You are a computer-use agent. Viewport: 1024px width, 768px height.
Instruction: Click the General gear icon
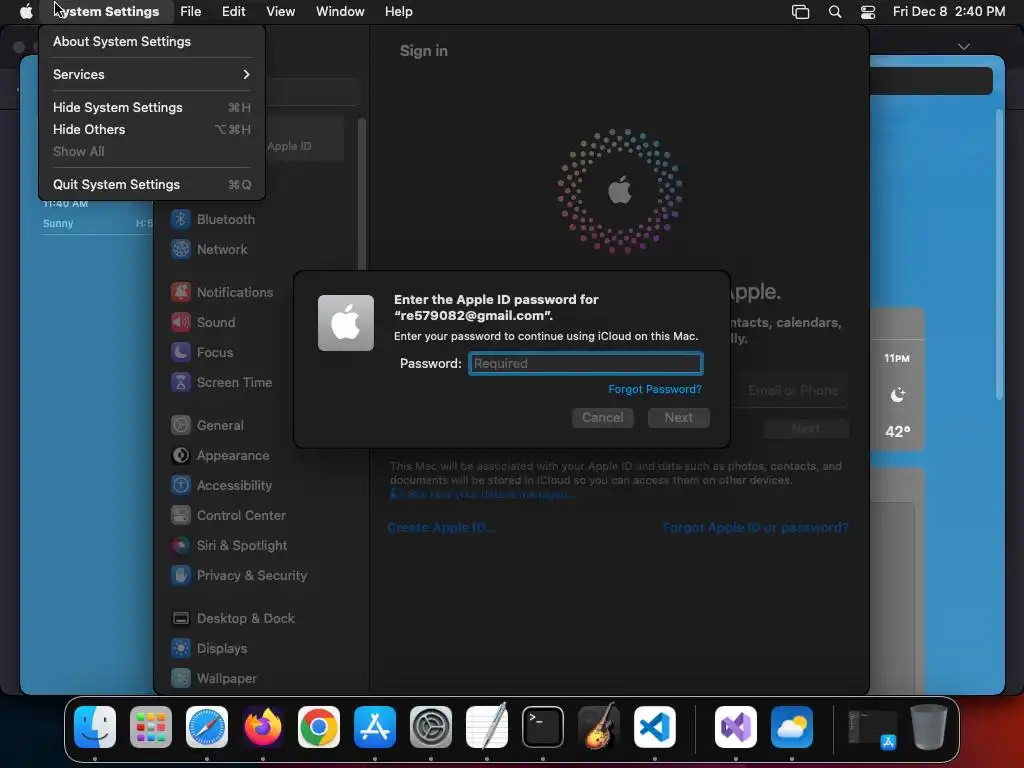click(181, 425)
